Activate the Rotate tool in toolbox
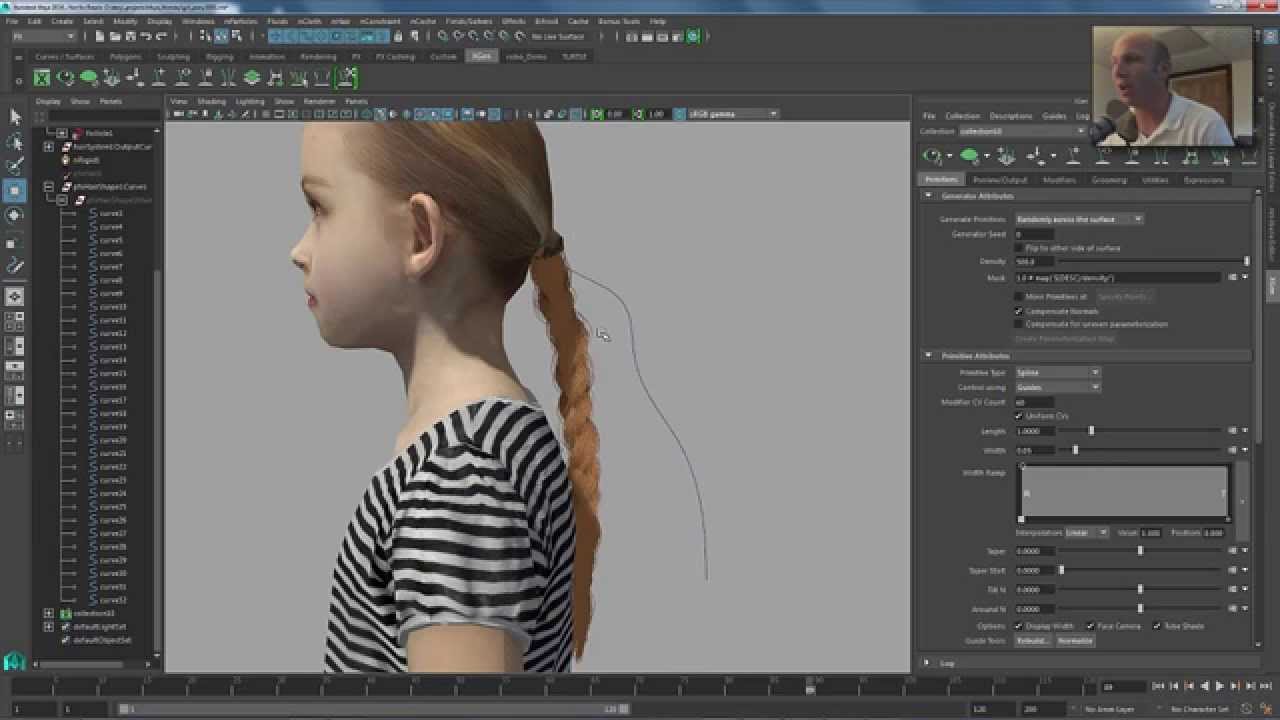This screenshot has width=1280, height=720. point(15,215)
